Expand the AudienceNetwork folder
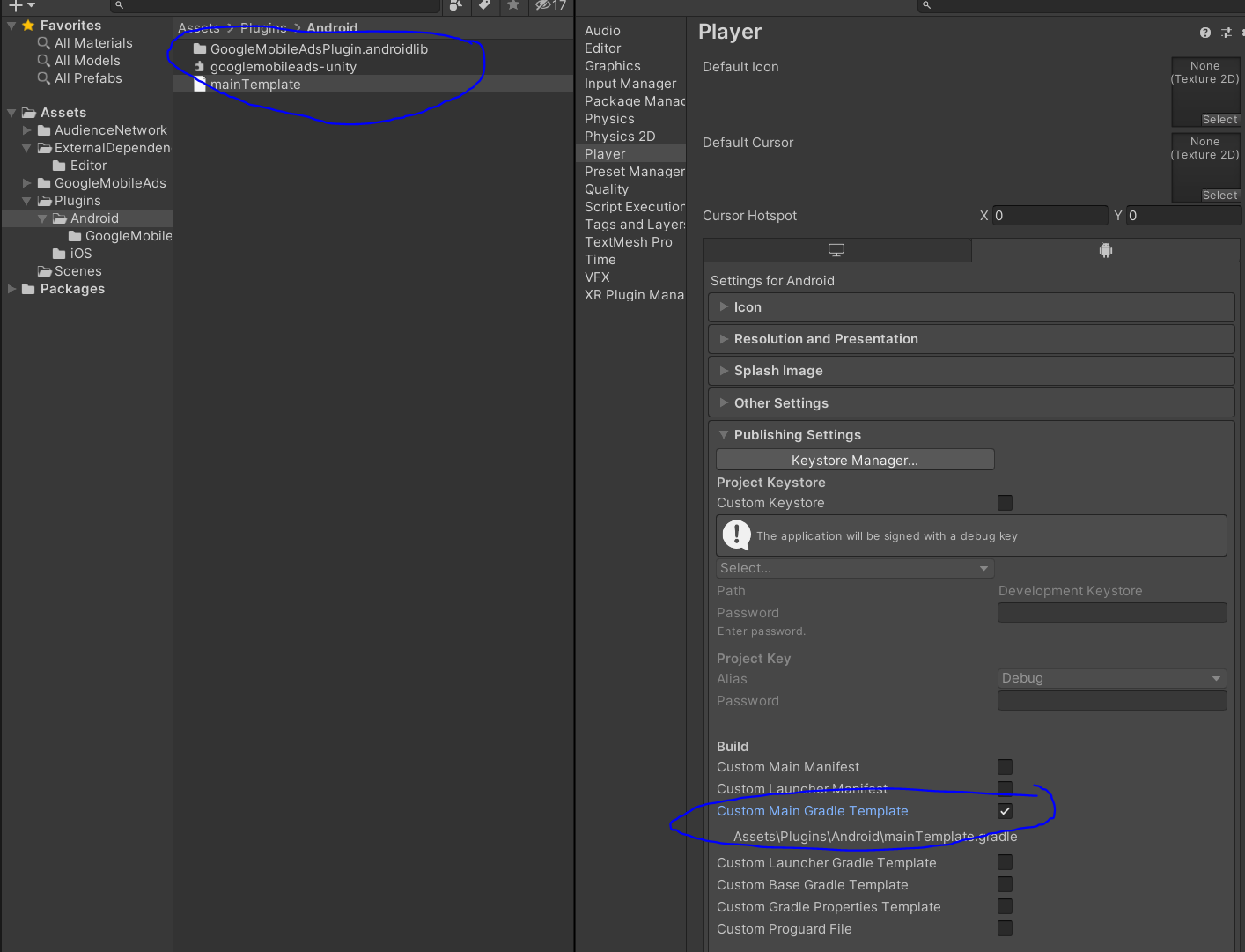The image size is (1245, 952). pyautogui.click(x=26, y=130)
